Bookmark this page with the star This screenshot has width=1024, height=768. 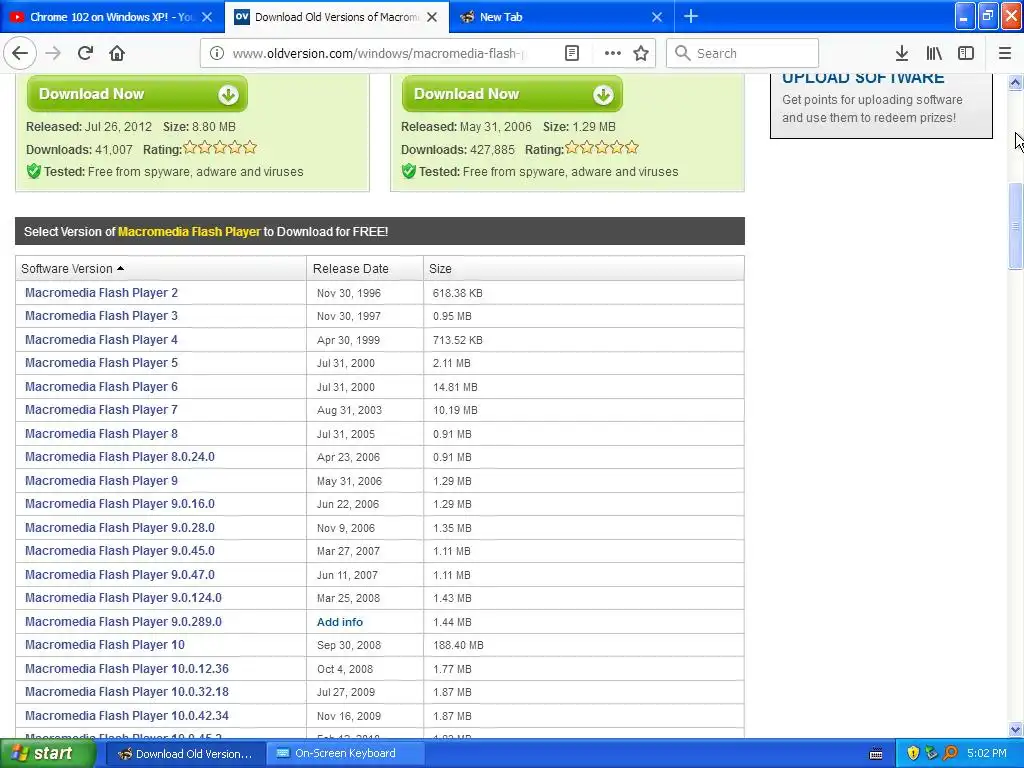(641, 53)
